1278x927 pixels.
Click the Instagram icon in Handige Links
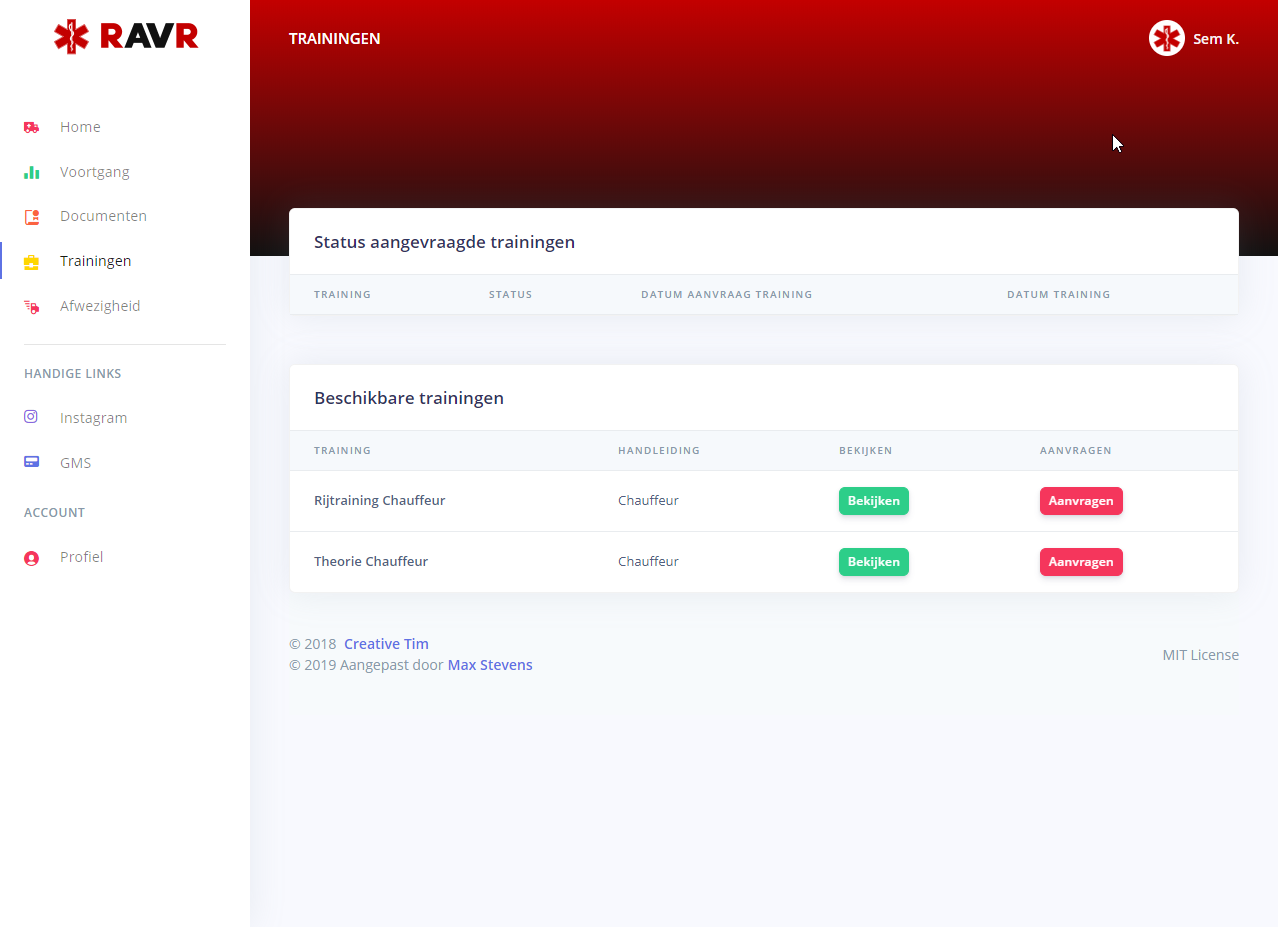pos(31,417)
